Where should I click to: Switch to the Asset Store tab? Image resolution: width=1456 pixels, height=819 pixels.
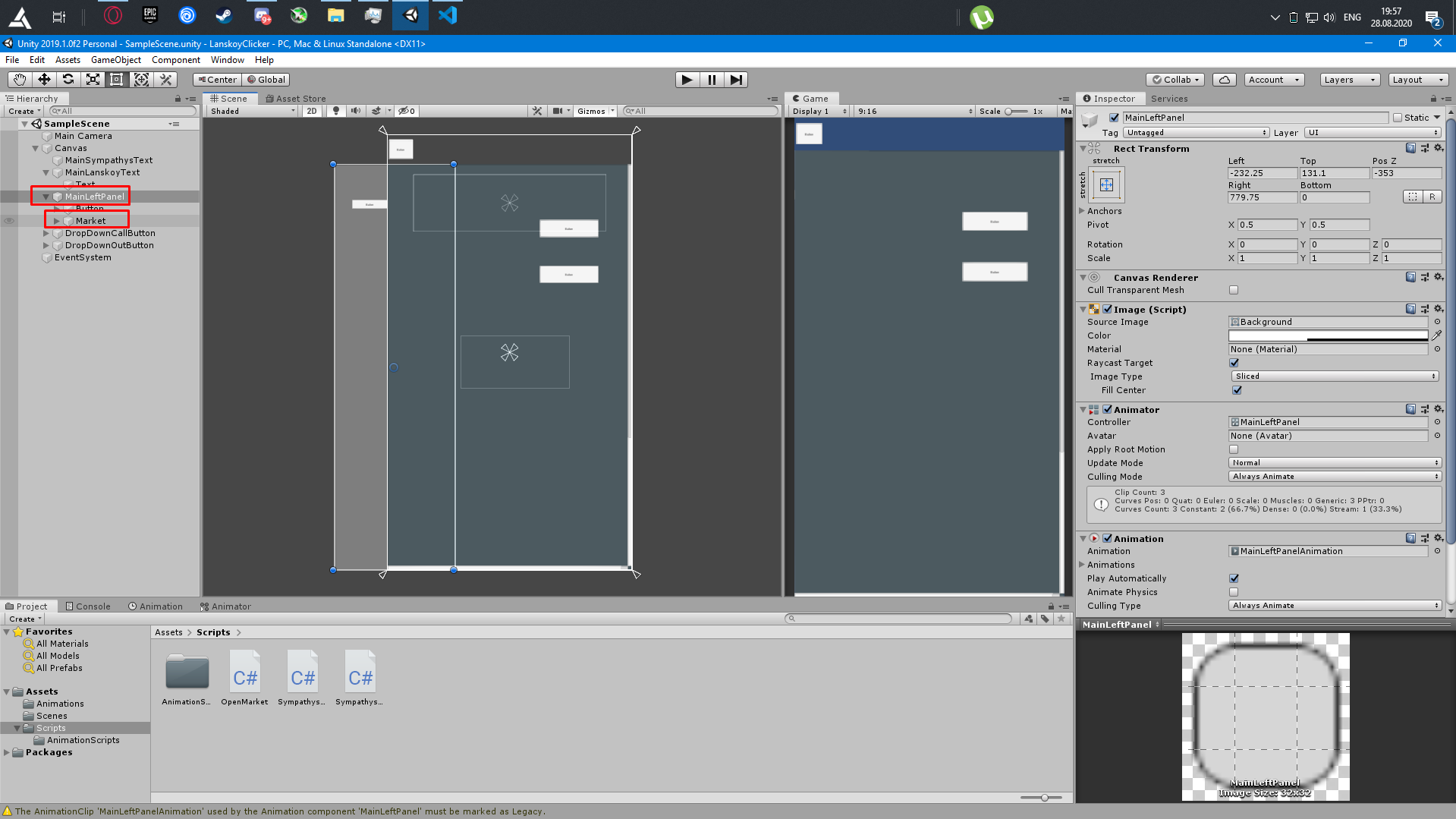(x=295, y=99)
